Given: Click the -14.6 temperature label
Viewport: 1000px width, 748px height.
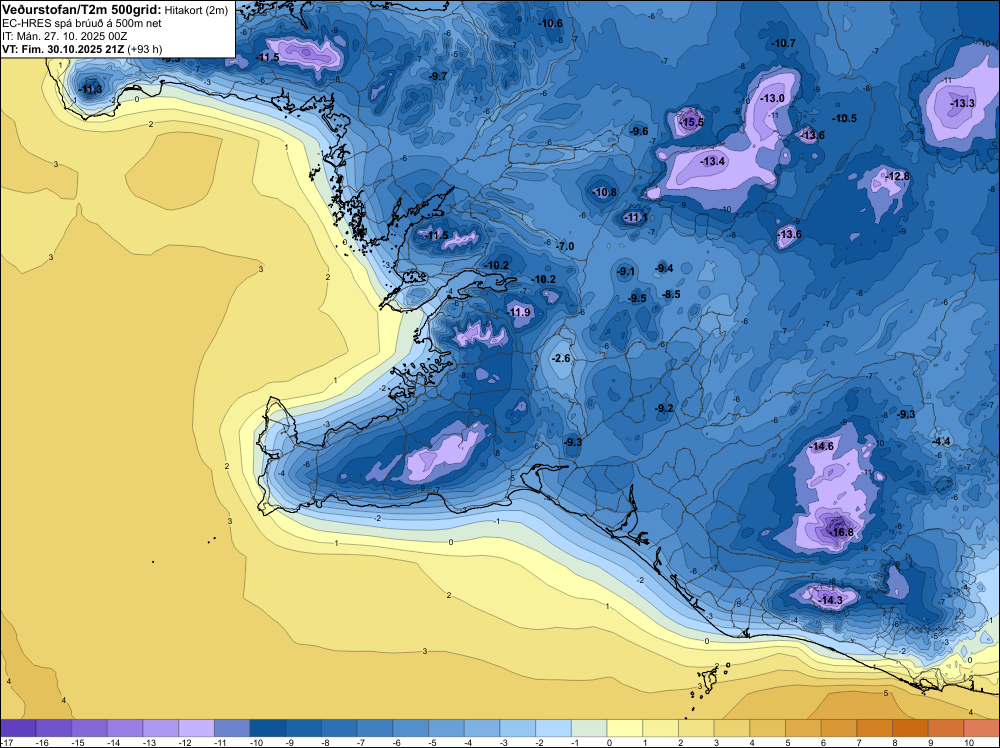Looking at the screenshot, I should (x=821, y=446).
